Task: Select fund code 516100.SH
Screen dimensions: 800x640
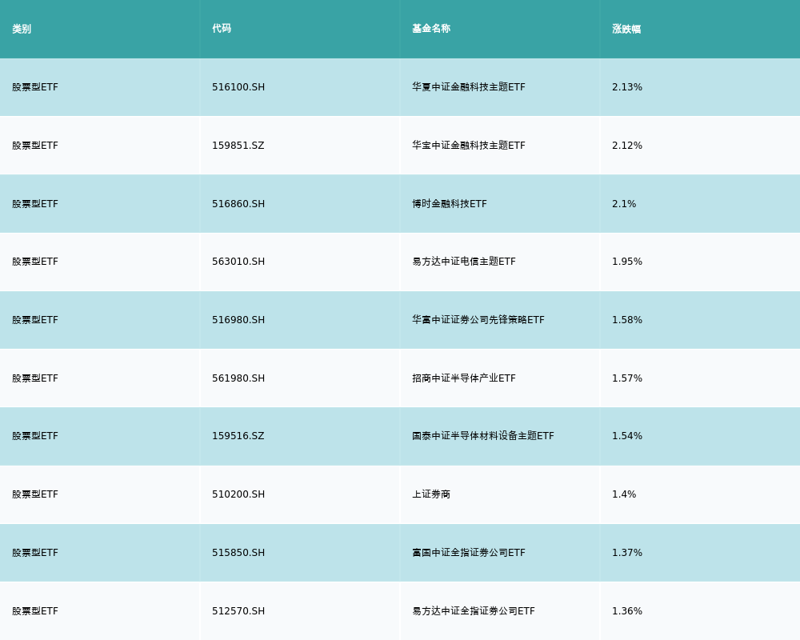Action: [x=238, y=87]
